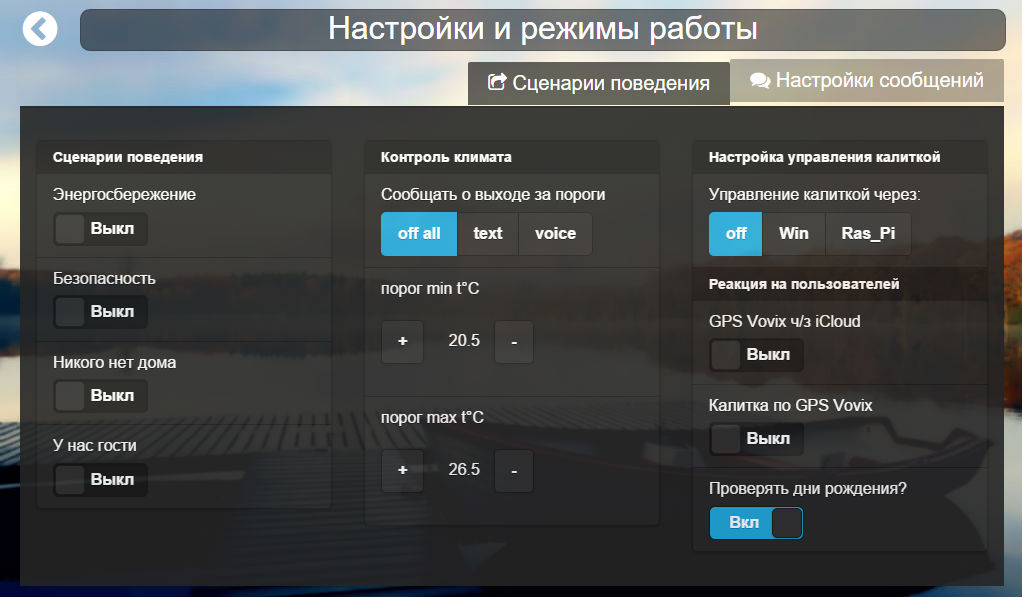Select "off all" in climate notifications
The height and width of the screenshot is (597, 1022).
click(x=418, y=234)
